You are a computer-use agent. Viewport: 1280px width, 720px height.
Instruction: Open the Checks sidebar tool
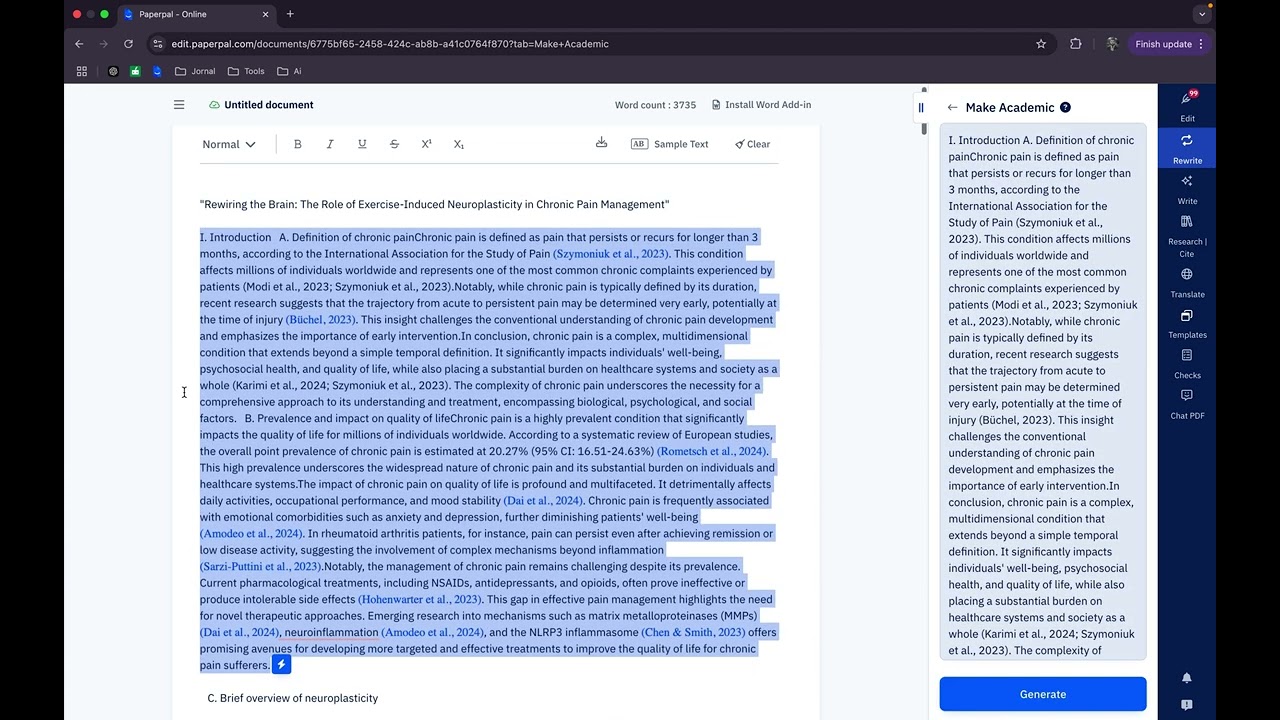tap(1187, 362)
